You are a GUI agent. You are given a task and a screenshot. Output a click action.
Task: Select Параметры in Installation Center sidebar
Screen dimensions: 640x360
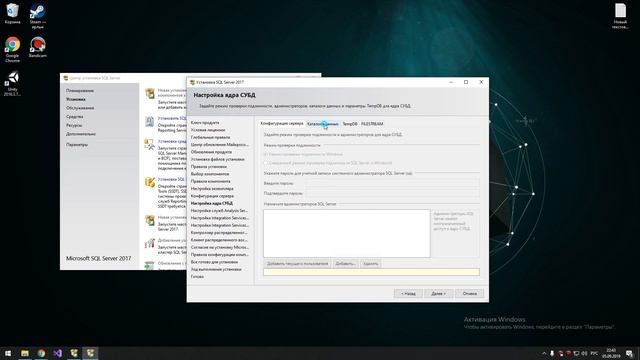point(77,144)
